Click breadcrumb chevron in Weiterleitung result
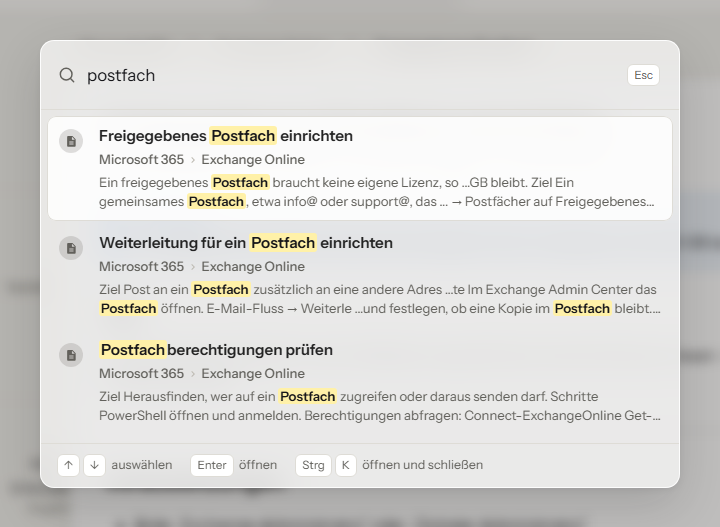Image resolution: width=720 pixels, height=527 pixels. [x=193, y=267]
